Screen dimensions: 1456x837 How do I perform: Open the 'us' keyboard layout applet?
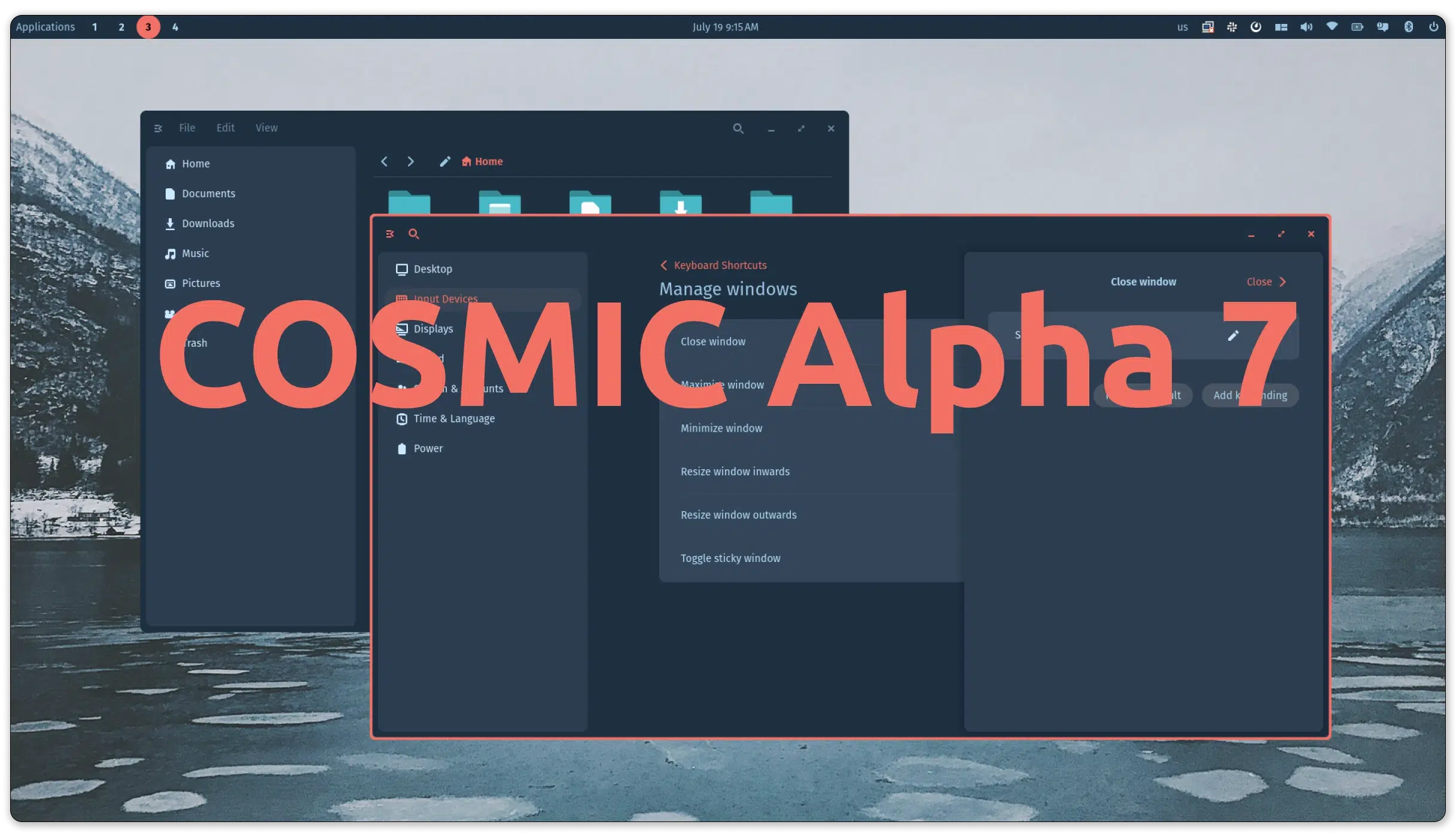[x=1182, y=27]
